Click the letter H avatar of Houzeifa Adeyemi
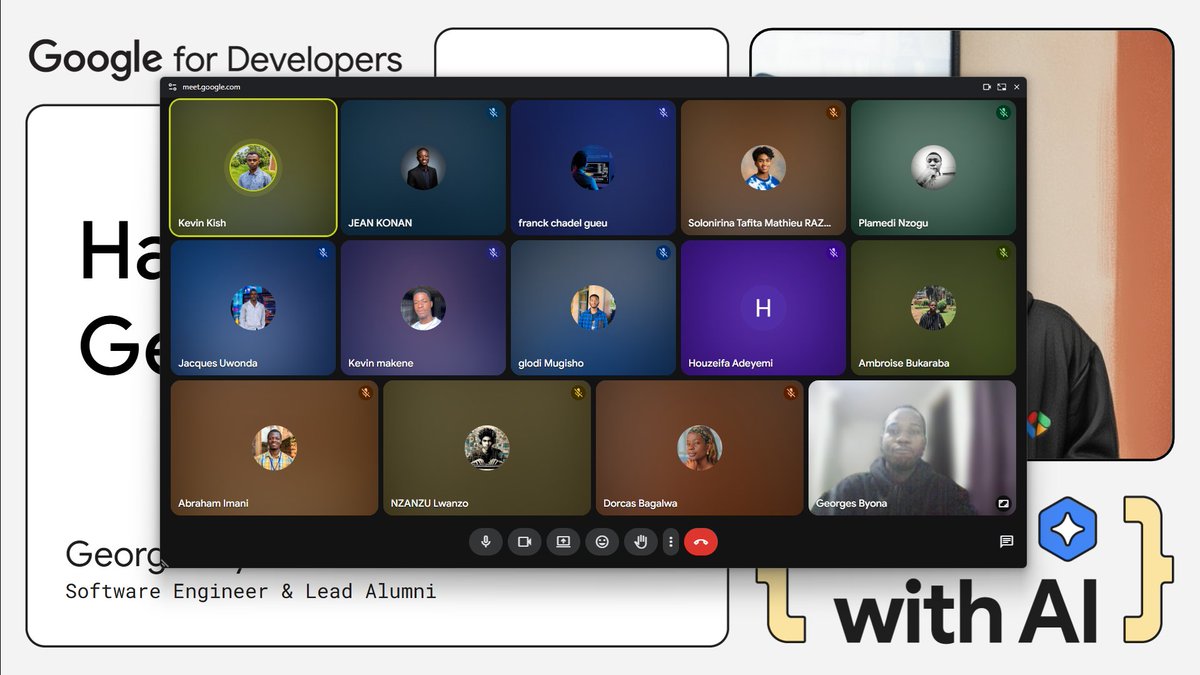Screen dimensions: 1200x675 (x=763, y=308)
